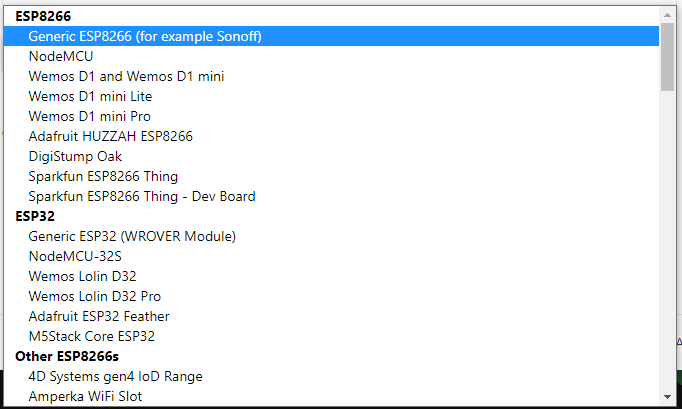Viewport: 682px width, 409px height.
Task: Click the scrollbar up arrow
Action: (667, 15)
